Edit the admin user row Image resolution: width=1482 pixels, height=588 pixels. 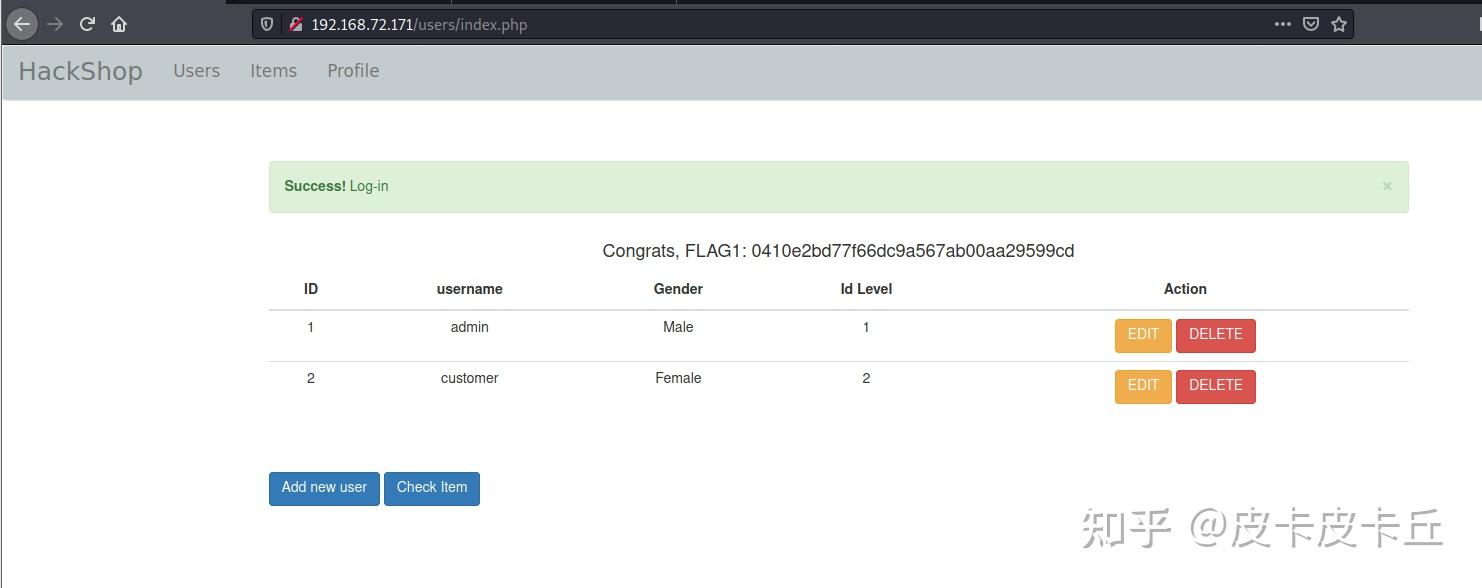coord(1142,335)
